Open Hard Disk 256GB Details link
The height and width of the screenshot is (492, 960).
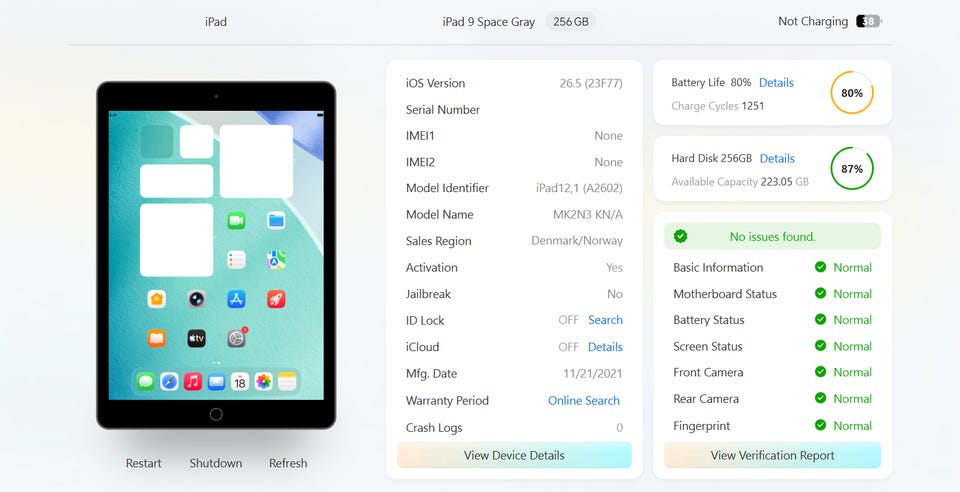click(x=777, y=158)
